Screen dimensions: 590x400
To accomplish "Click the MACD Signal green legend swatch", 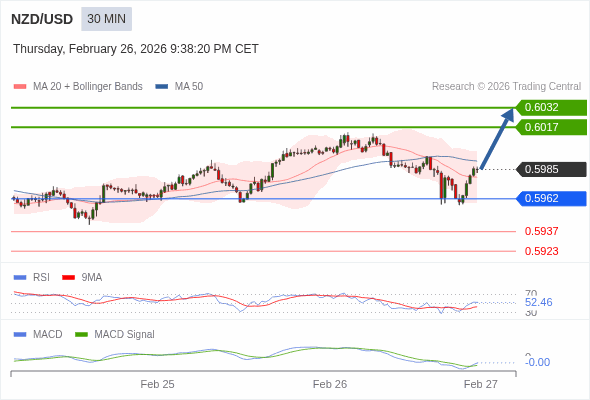I will pos(81,335).
